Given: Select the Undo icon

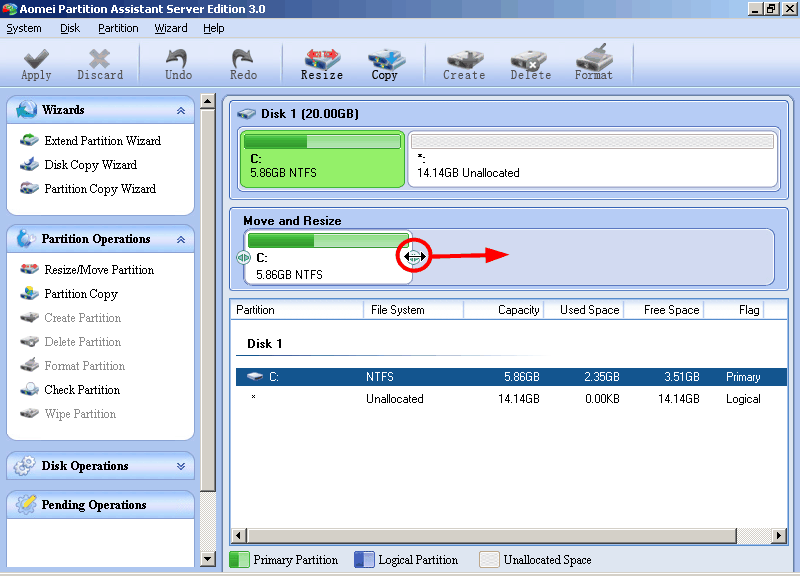Looking at the screenshot, I should tap(177, 62).
